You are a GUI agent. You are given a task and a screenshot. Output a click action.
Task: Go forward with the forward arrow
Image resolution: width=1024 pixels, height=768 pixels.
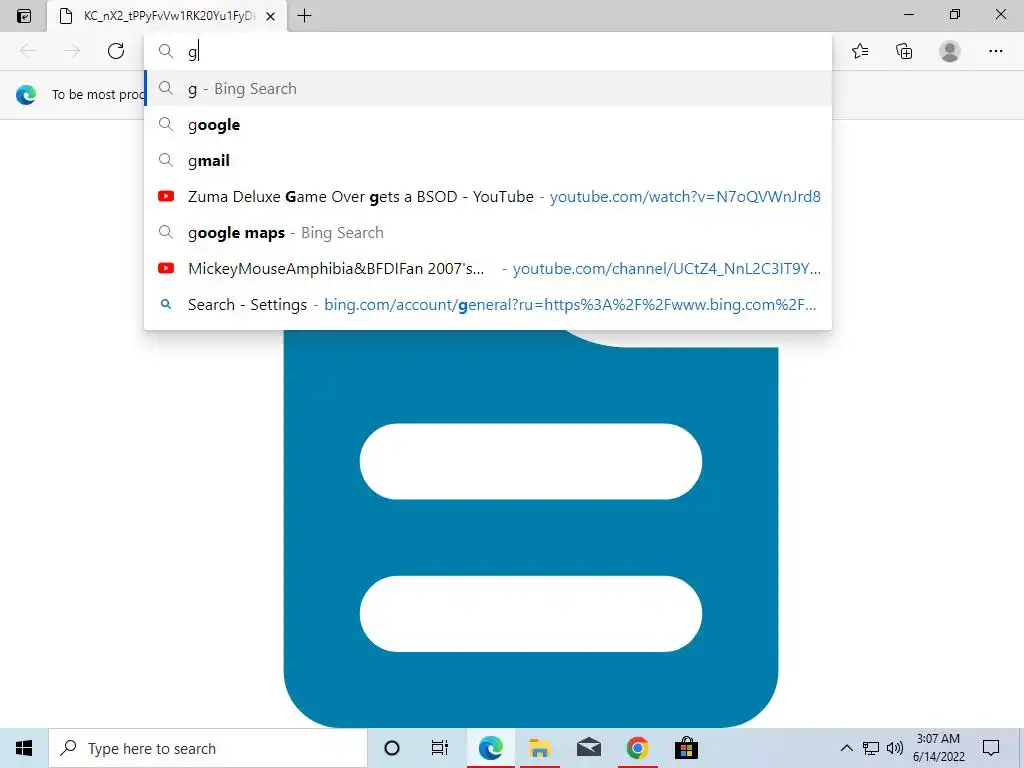coord(72,51)
